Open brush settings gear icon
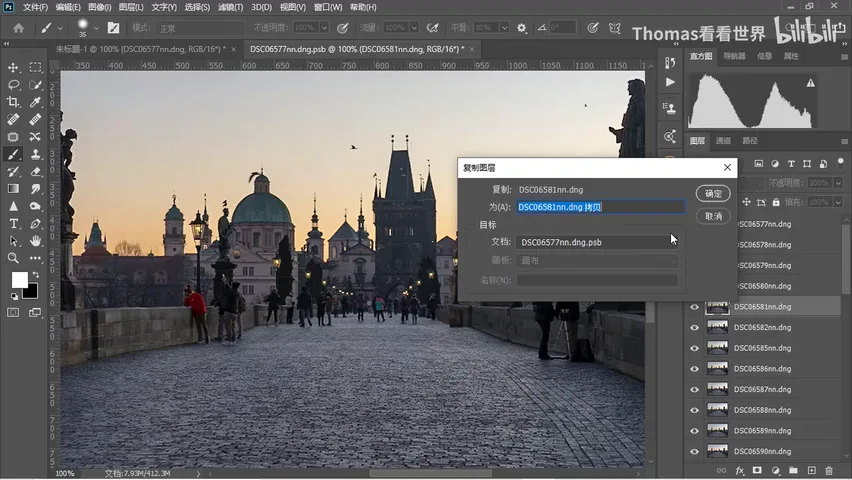Image resolution: width=852 pixels, height=480 pixels. (x=522, y=28)
